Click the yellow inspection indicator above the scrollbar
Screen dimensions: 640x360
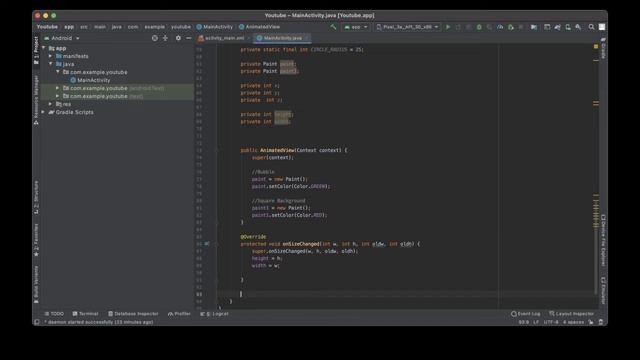coord(596,47)
